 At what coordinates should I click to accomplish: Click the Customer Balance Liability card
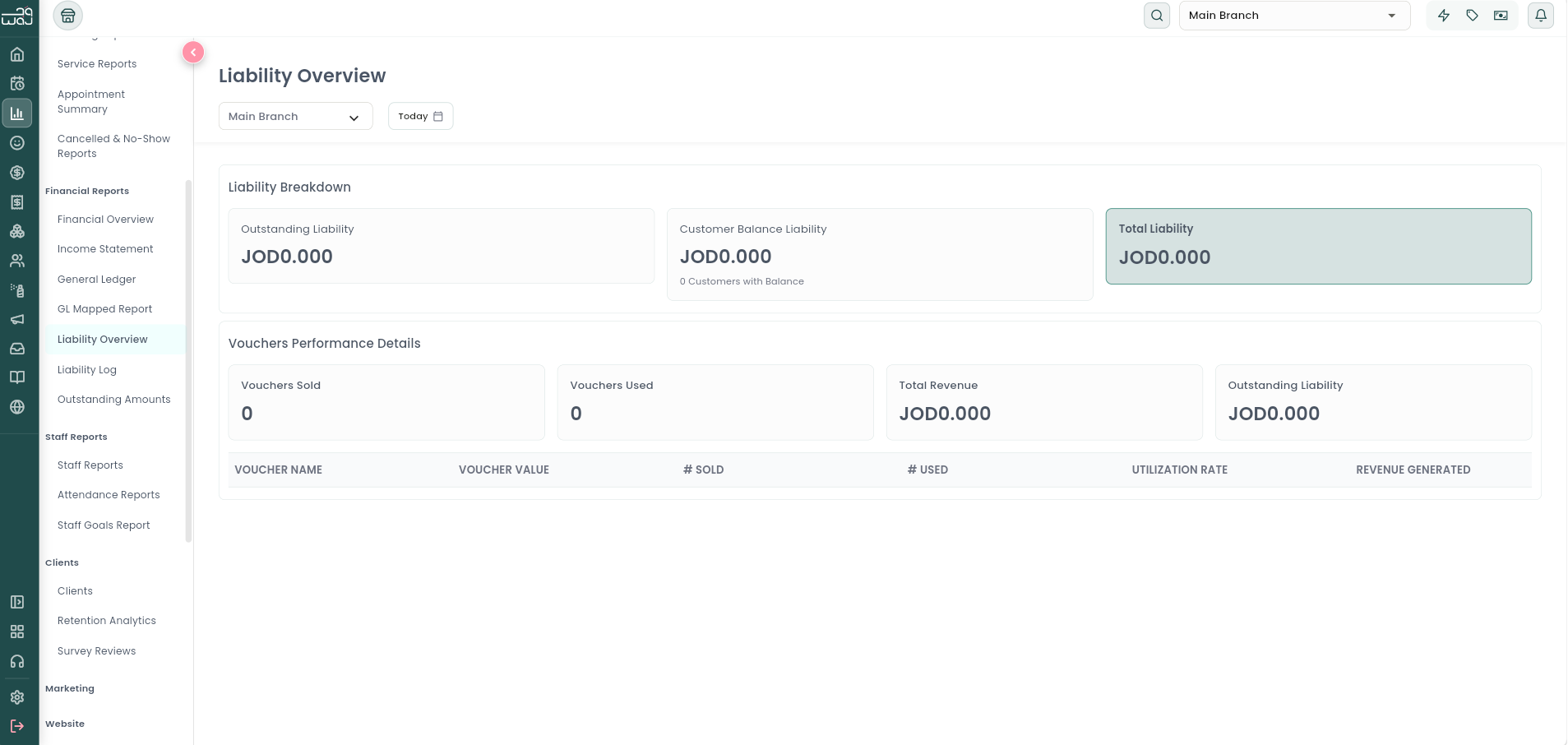point(880,255)
